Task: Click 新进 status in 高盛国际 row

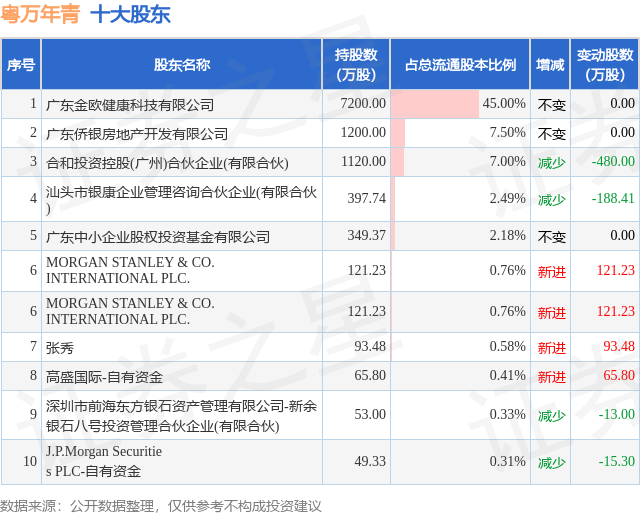Action: click(x=551, y=377)
